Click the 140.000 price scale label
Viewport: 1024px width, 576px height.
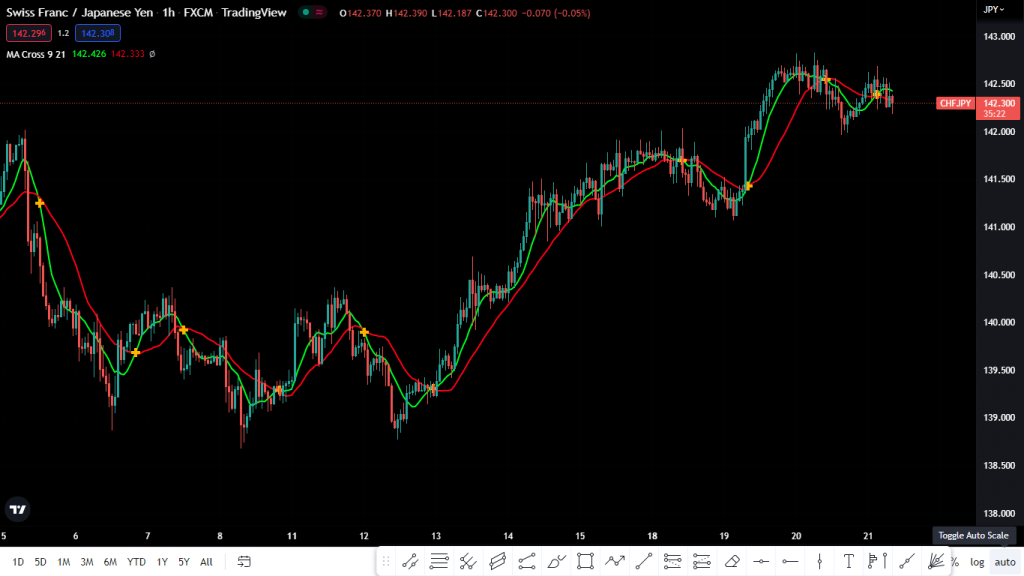[x=999, y=323]
